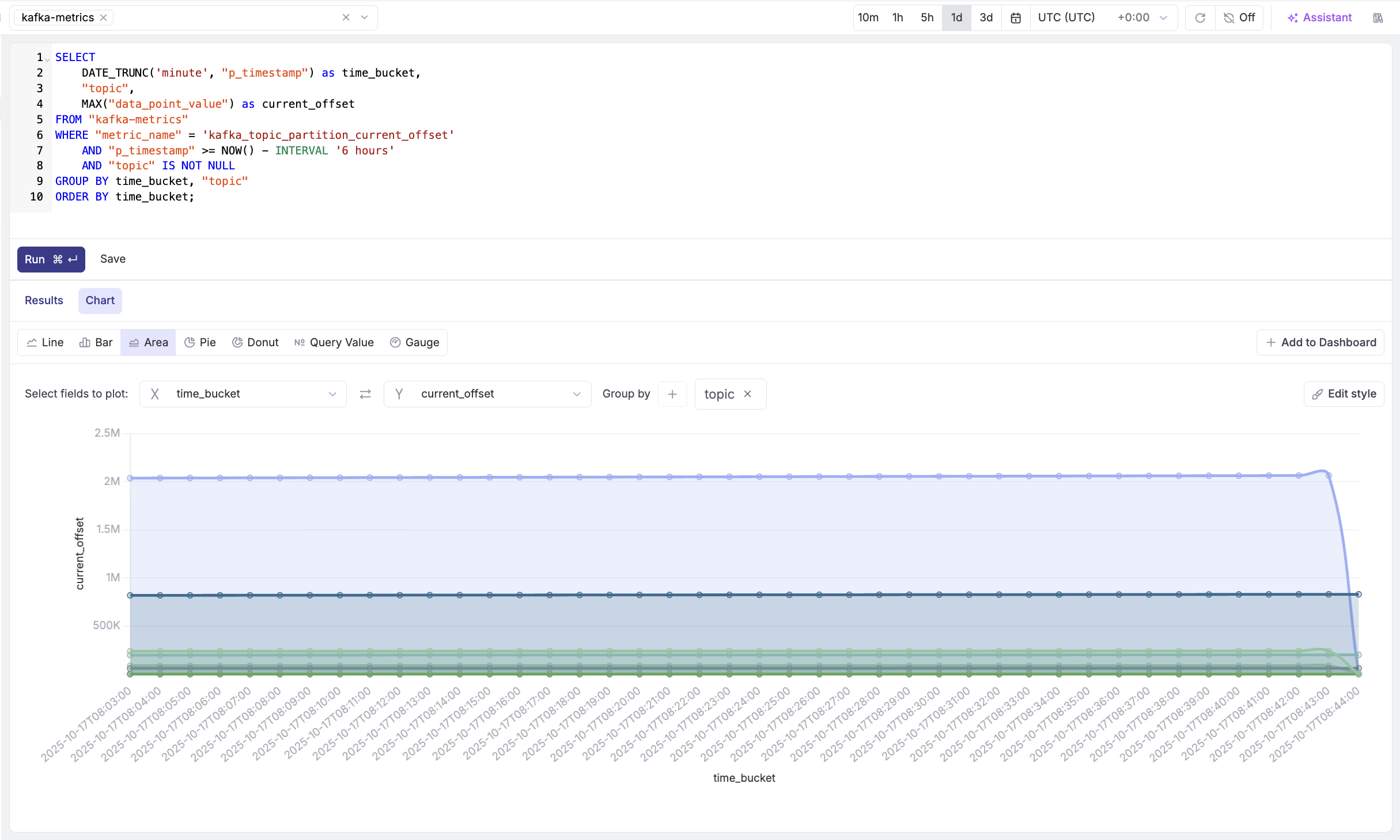The width and height of the screenshot is (1400, 840).
Task: Click the SQL editor line 10
Action: (x=124, y=197)
